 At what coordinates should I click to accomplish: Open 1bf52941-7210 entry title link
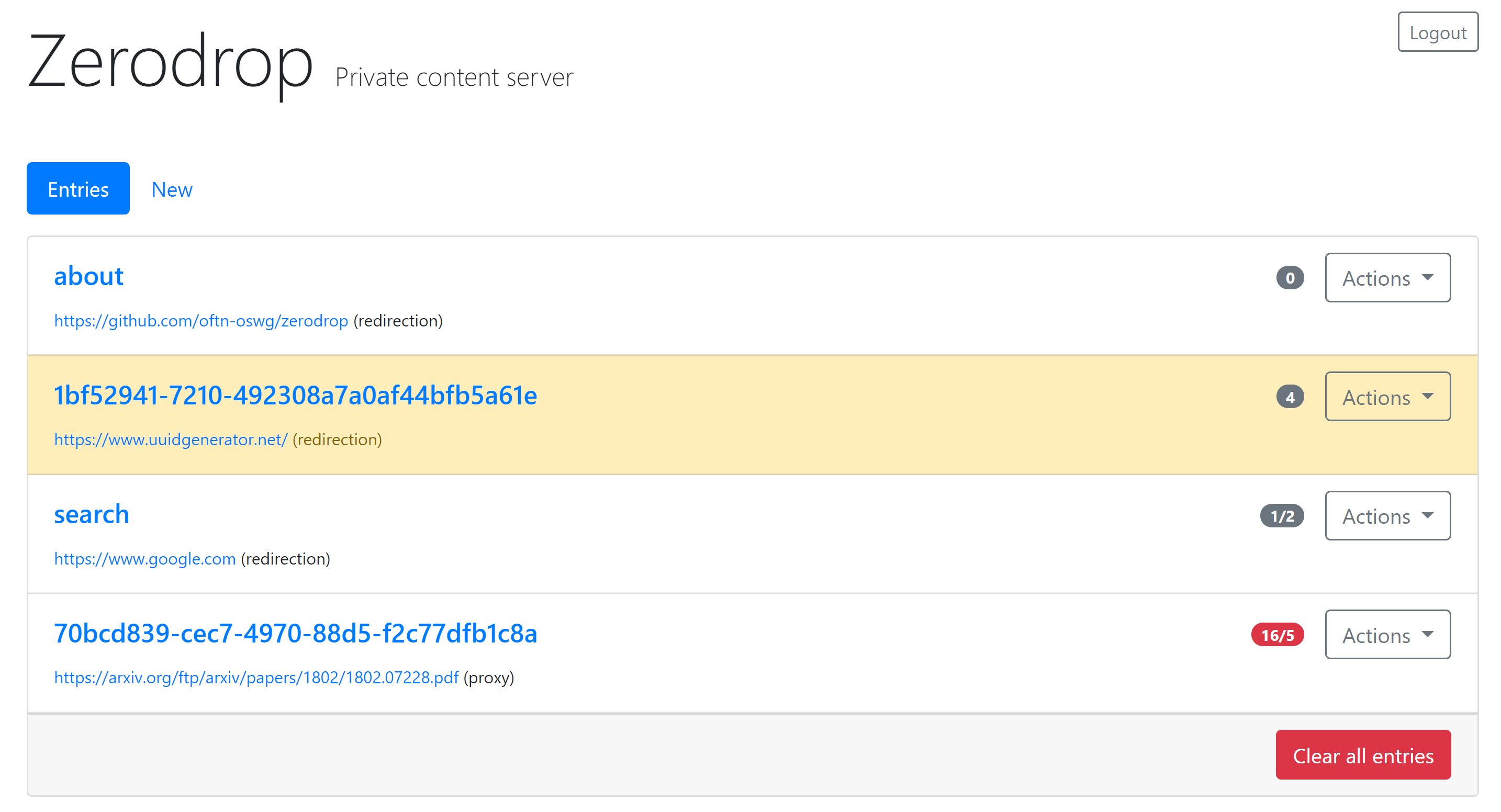(295, 396)
